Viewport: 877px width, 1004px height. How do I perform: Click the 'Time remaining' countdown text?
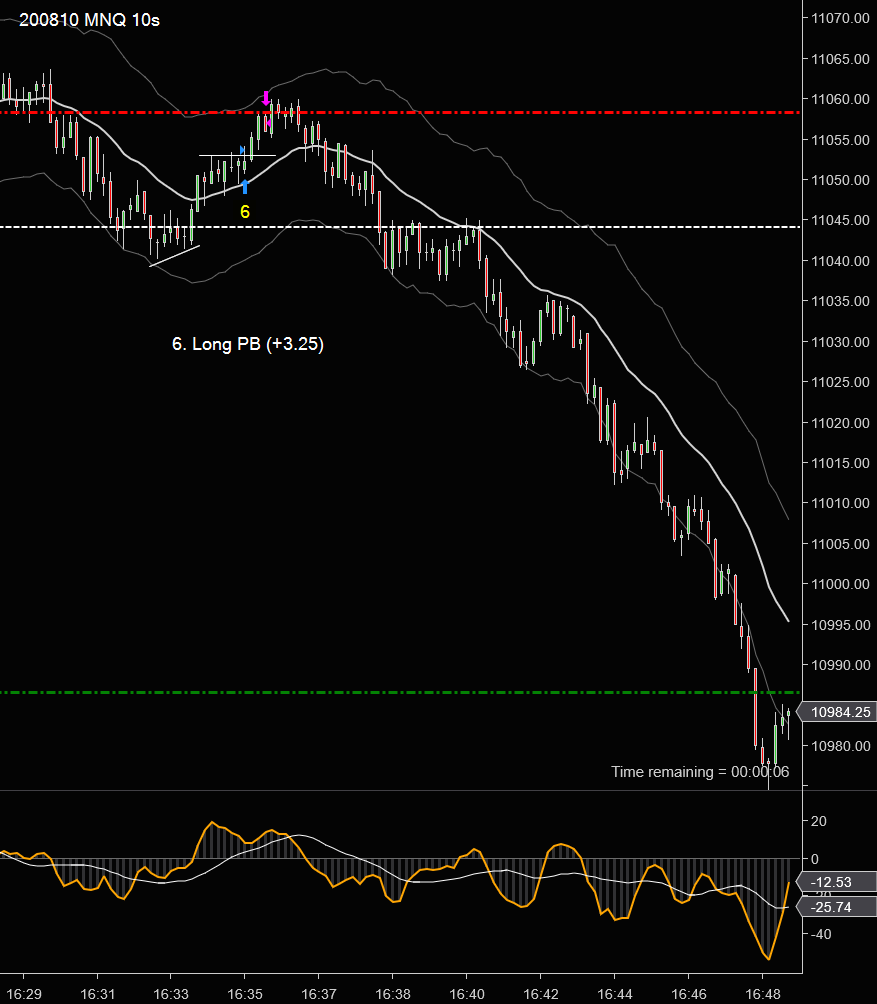click(700, 772)
